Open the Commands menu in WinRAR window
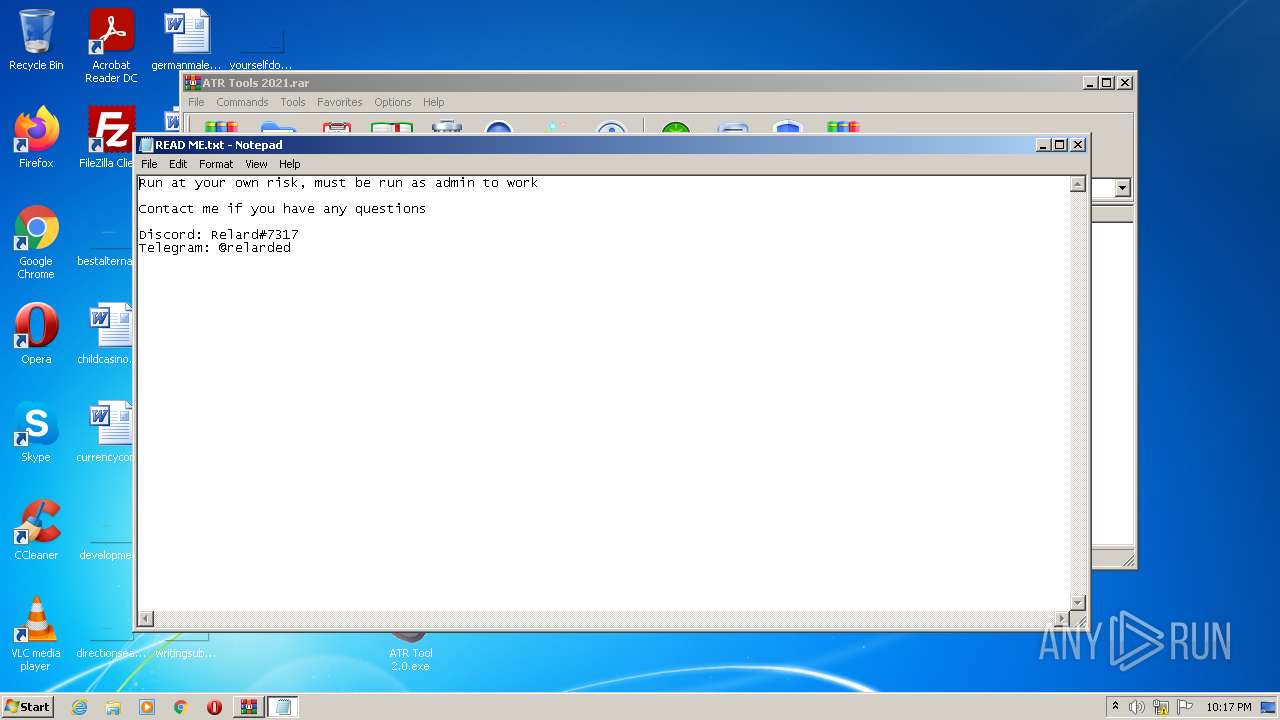 242,102
